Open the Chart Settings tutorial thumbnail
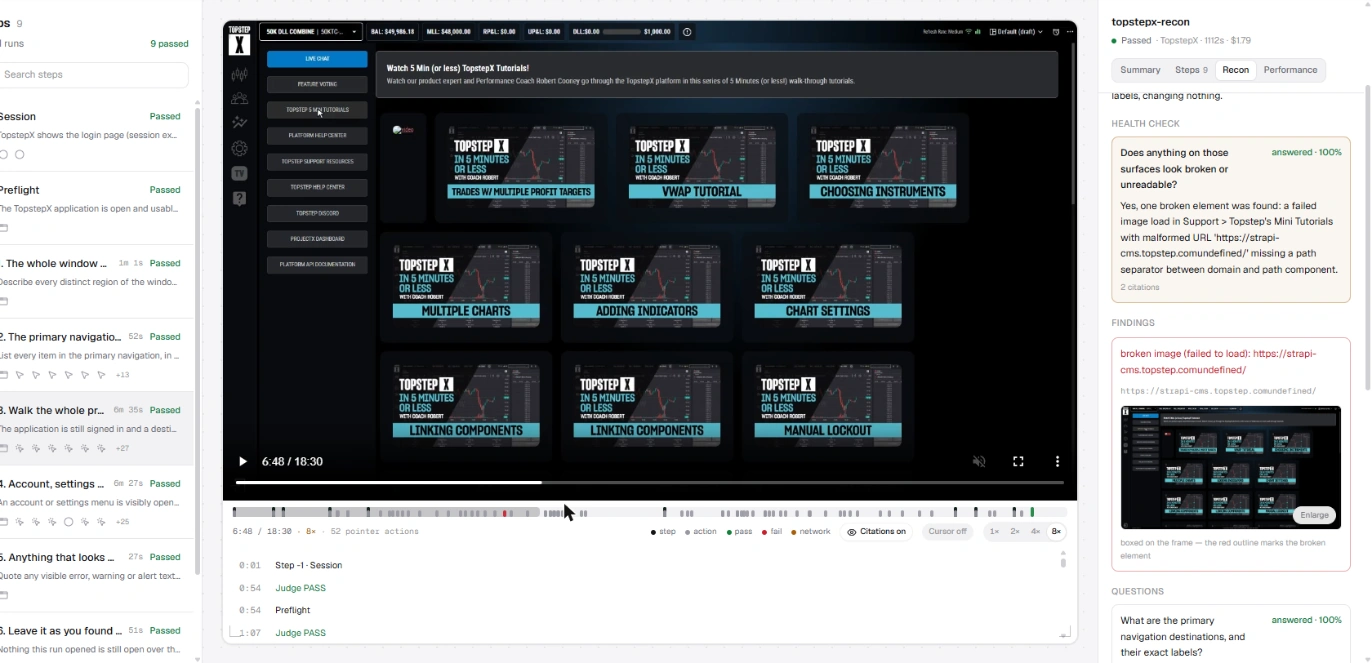This screenshot has height=663, width=1372. tap(828, 287)
